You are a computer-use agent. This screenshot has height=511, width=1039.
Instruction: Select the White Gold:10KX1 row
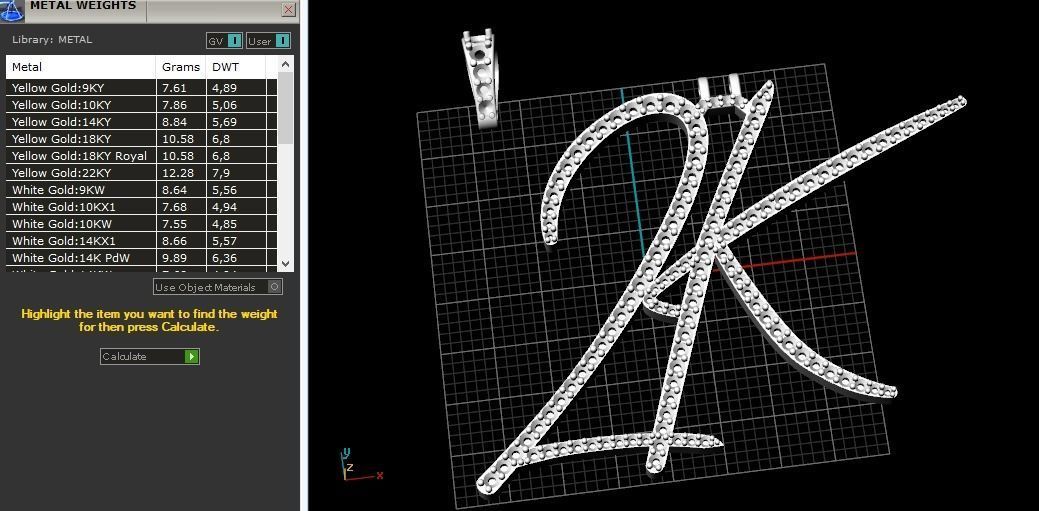pos(142,207)
